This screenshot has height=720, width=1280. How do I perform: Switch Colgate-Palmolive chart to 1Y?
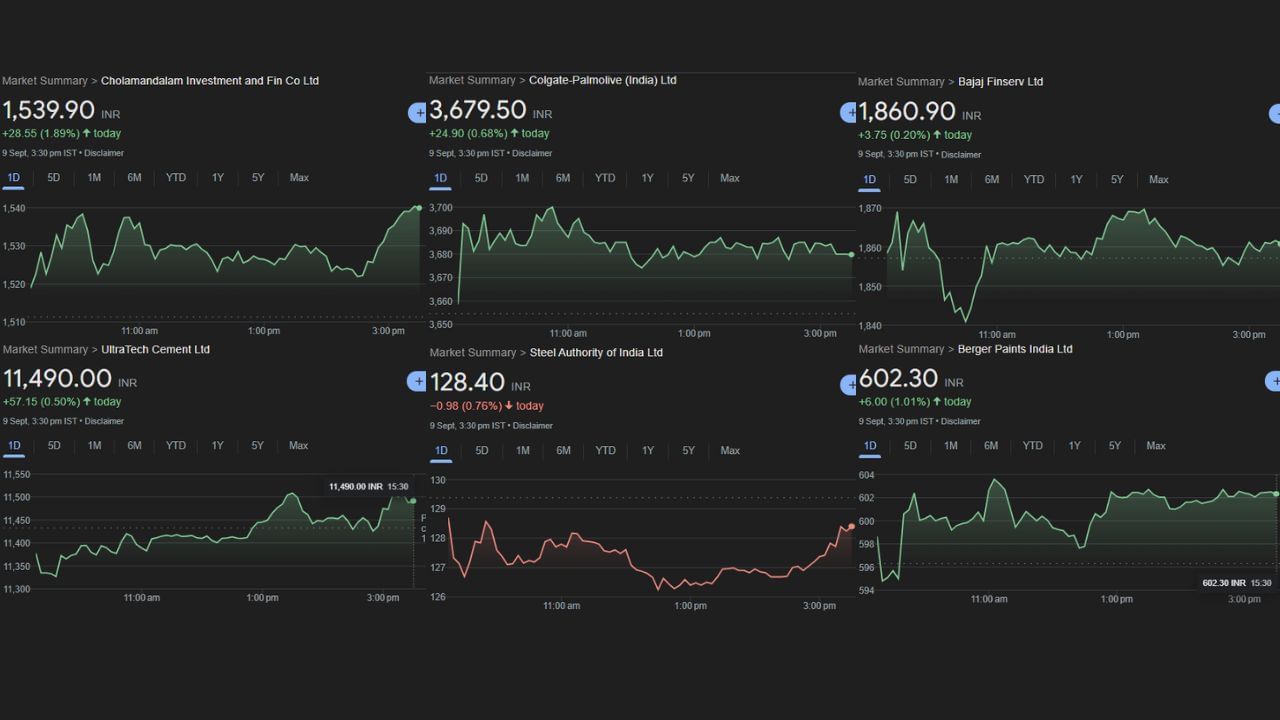pyautogui.click(x=648, y=178)
